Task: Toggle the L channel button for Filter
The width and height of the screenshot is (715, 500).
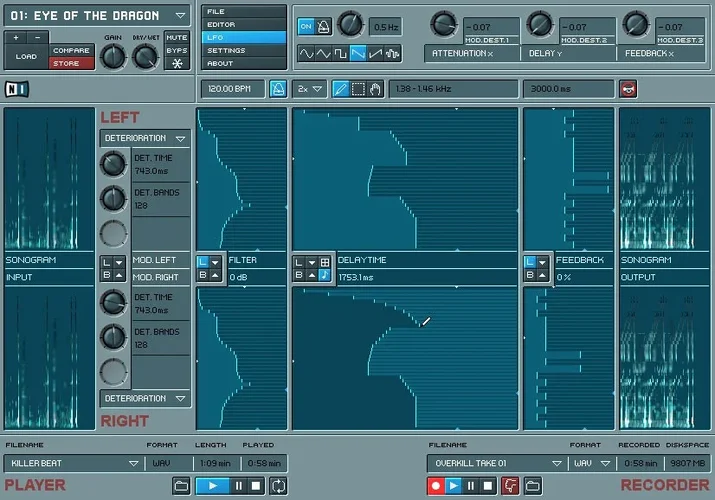Action: (x=203, y=262)
